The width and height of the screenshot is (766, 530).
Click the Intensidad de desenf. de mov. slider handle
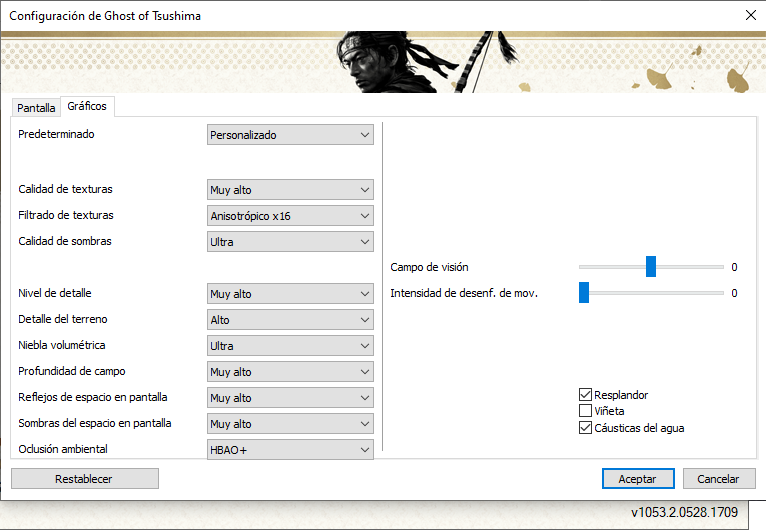coord(584,293)
